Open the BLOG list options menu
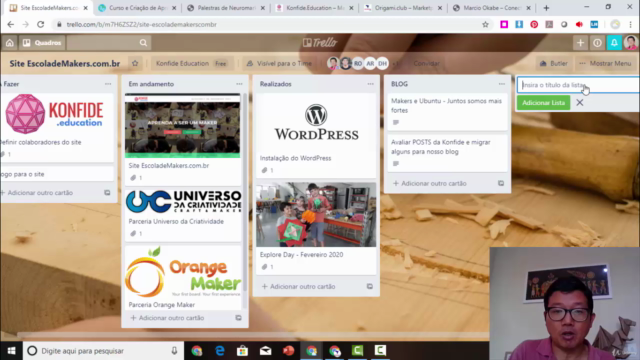Viewport: 640px width, 360px height. 502,84
